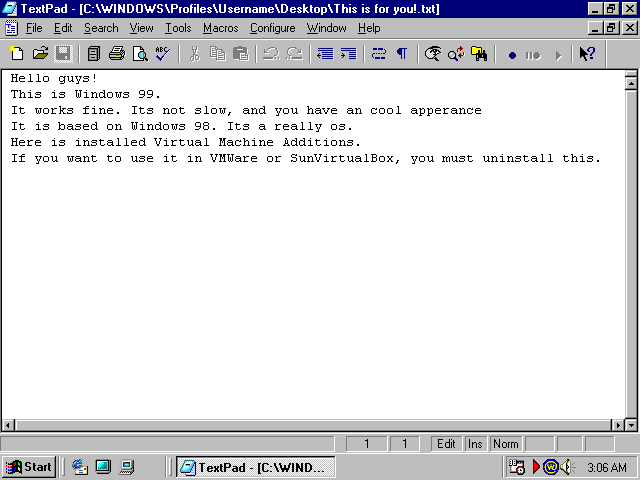
Task: Open the View menu
Action: (x=141, y=28)
